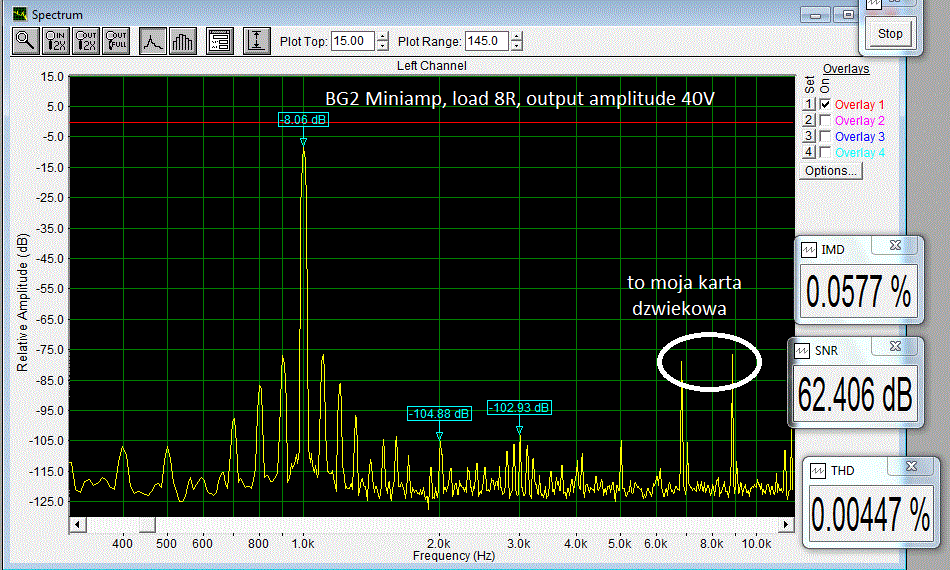Click the BG2 Miniamp annotation text
Screen dimensions: 950x570
pos(520,98)
